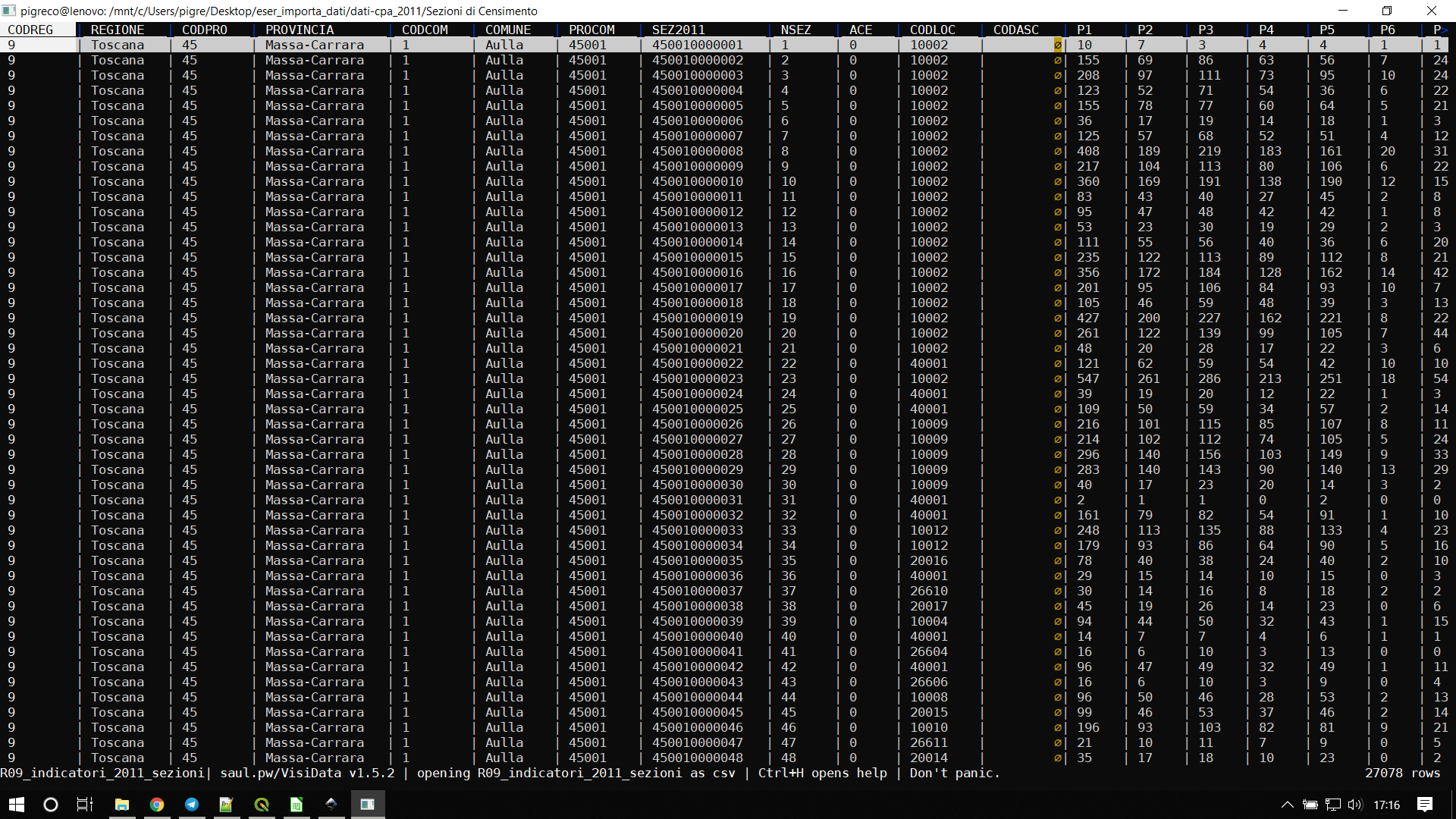Click the volume speaker tray icon

pos(1356,805)
